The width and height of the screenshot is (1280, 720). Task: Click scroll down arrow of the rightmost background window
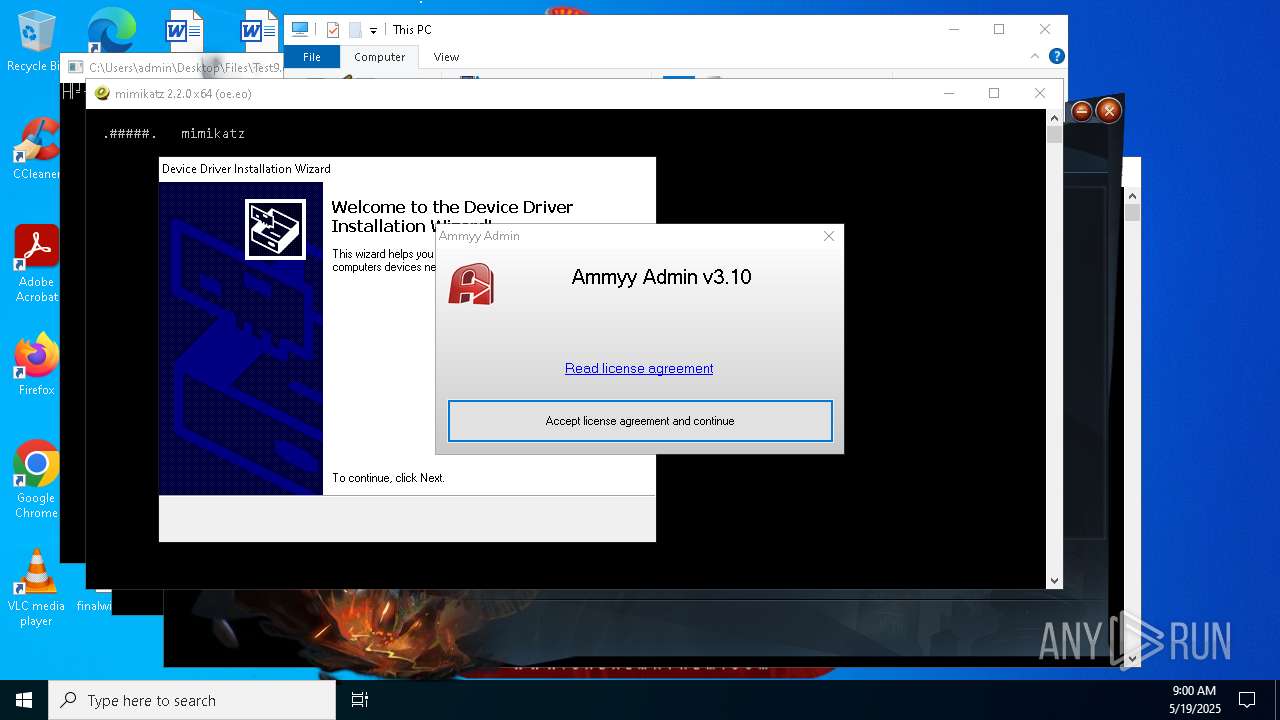[1132, 658]
